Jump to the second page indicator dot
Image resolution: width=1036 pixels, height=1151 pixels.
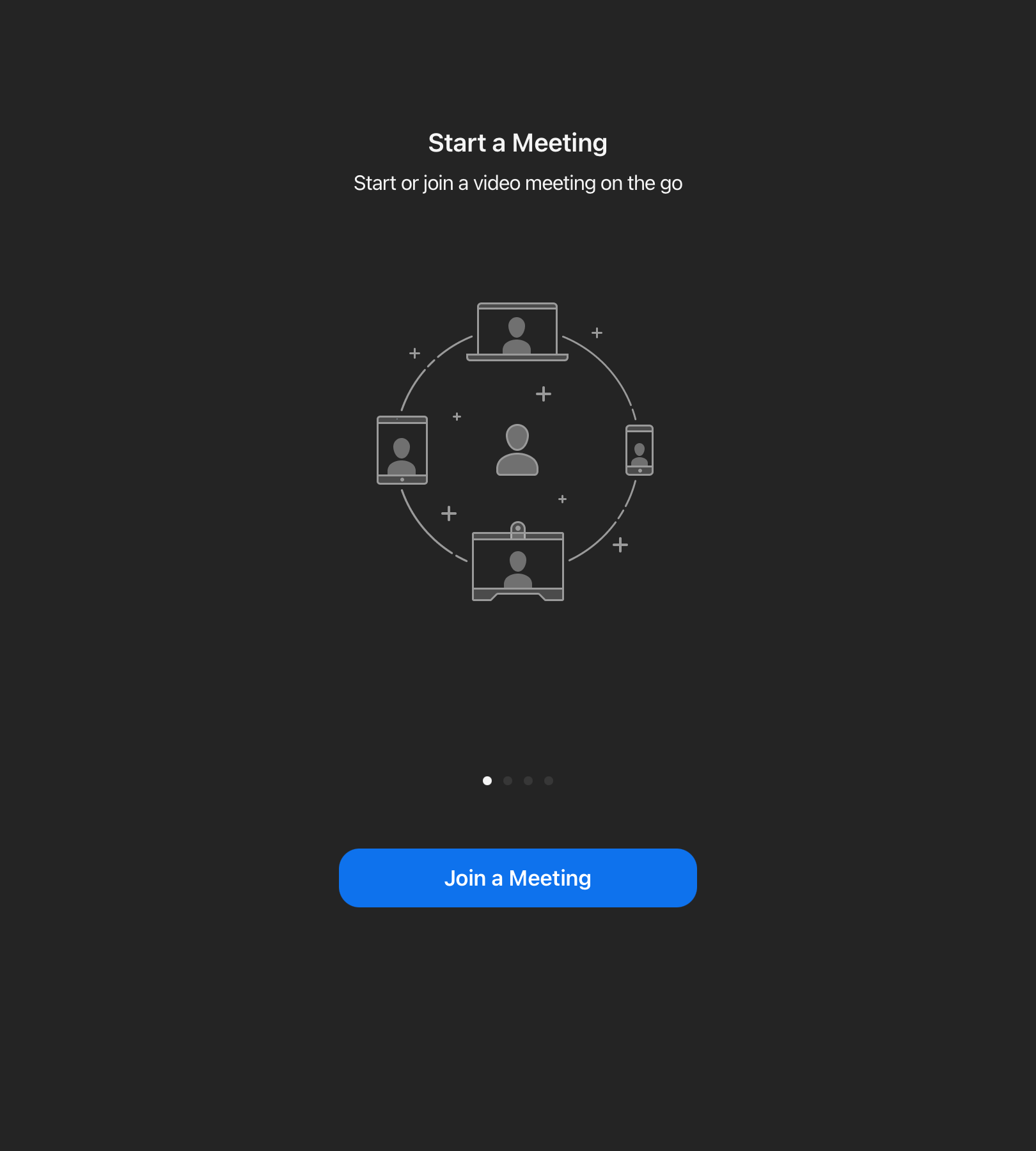508,781
